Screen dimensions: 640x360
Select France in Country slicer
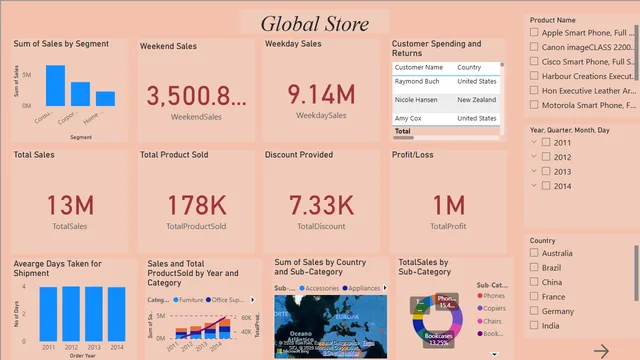534,296
